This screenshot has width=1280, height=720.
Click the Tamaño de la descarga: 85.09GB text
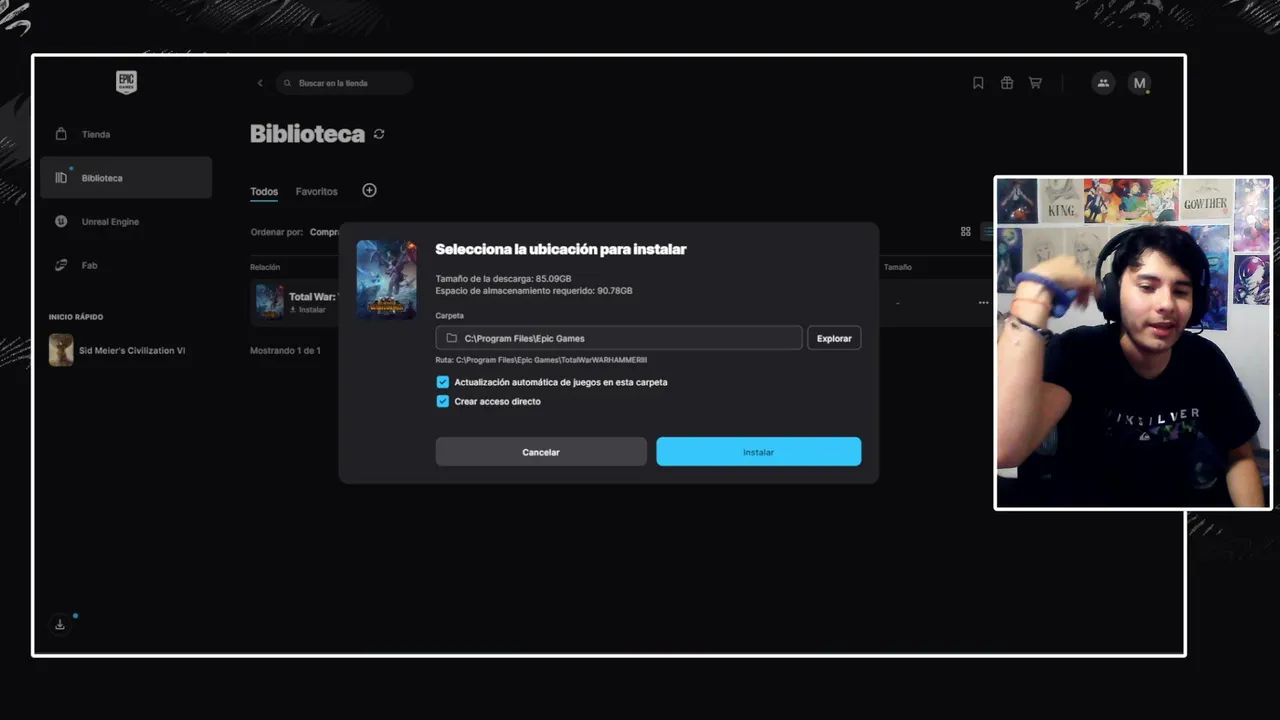pyautogui.click(x=503, y=279)
